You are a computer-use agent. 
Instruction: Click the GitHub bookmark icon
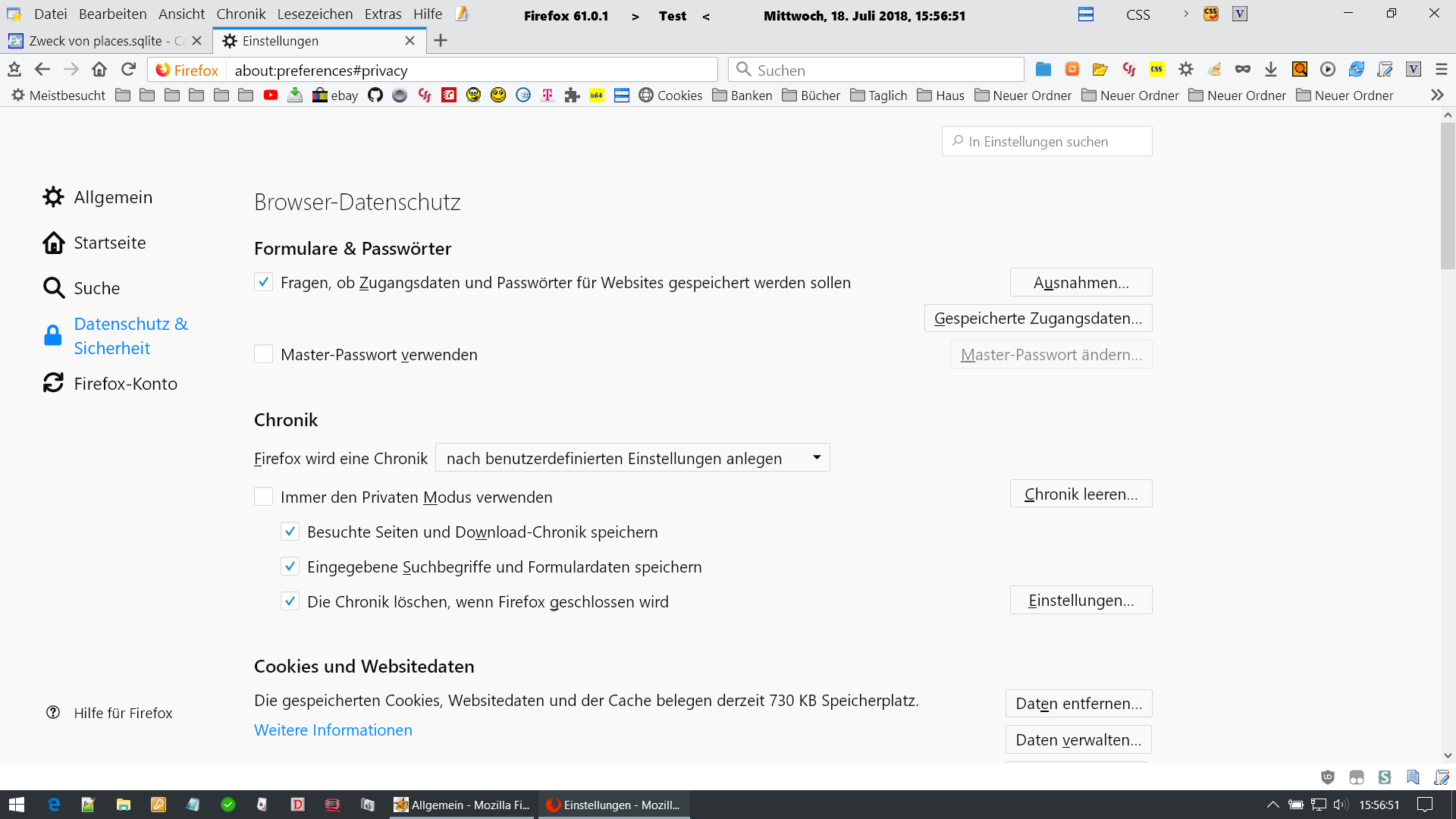pos(375,96)
